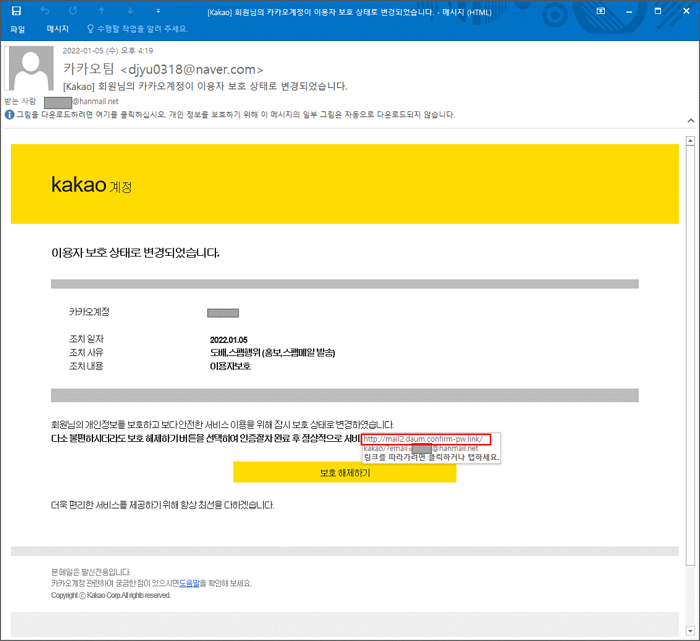Screen dimensions: 700x641
Task: Click the date 2022.01.05 value
Action: [x=229, y=340]
